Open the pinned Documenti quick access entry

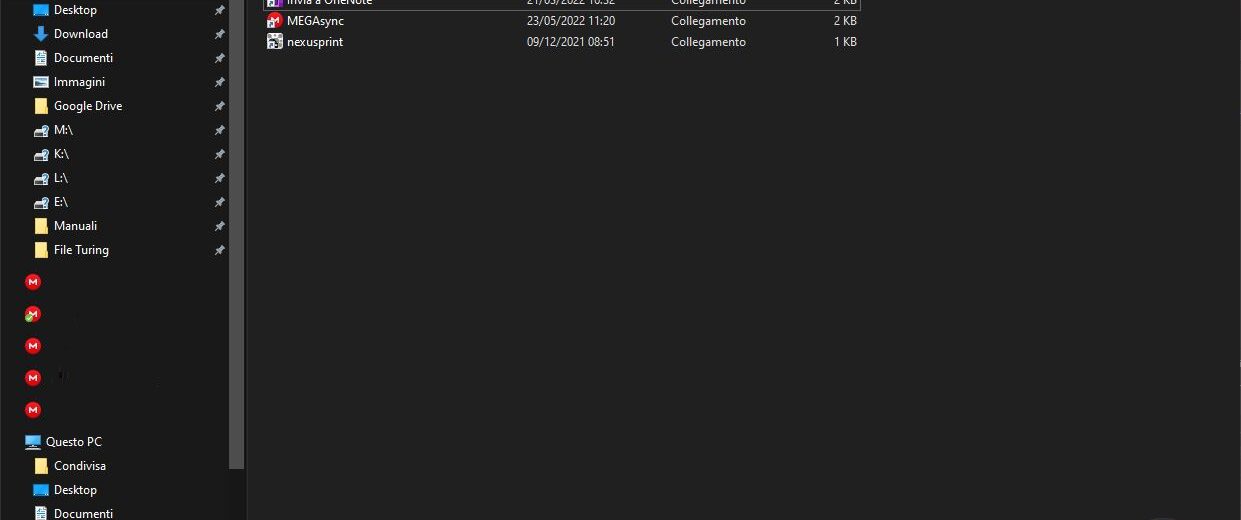[83, 58]
